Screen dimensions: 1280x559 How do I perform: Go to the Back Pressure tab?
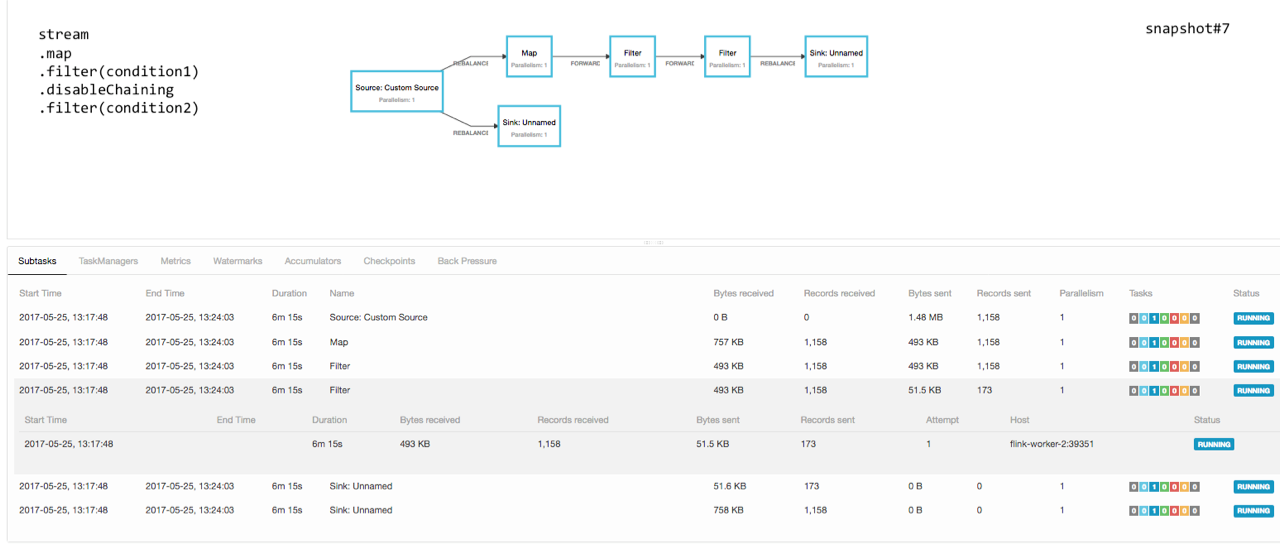467,261
